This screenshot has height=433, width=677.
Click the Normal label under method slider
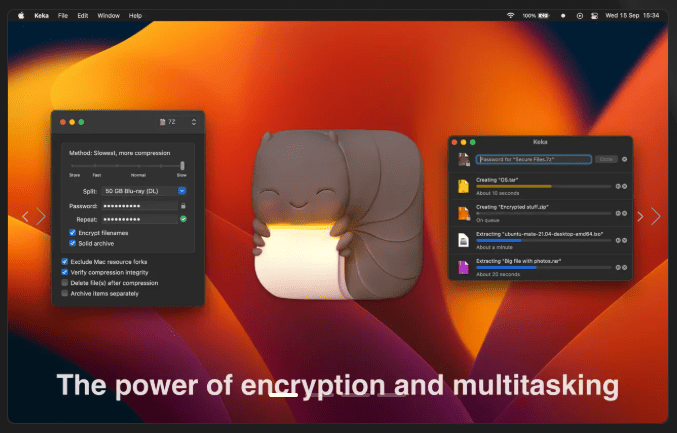[x=138, y=175]
